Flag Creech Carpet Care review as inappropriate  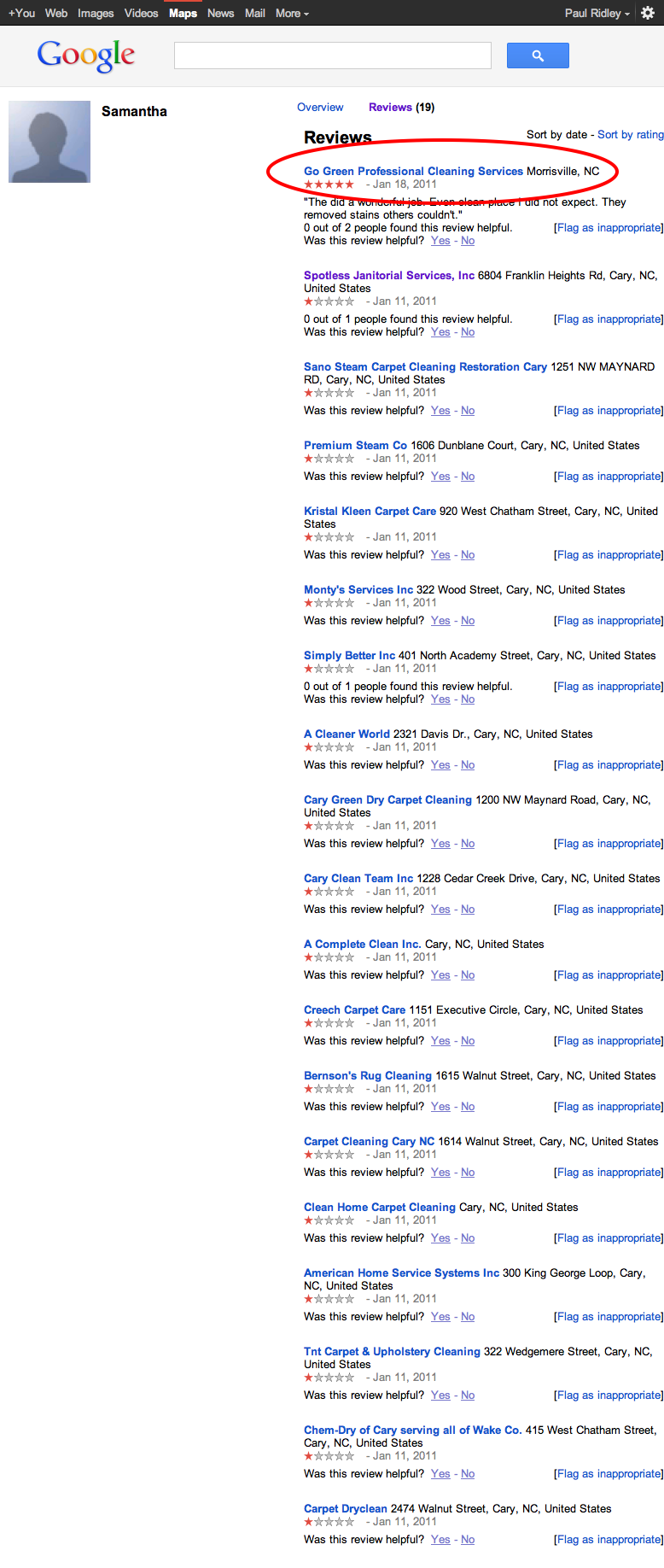609,1041
